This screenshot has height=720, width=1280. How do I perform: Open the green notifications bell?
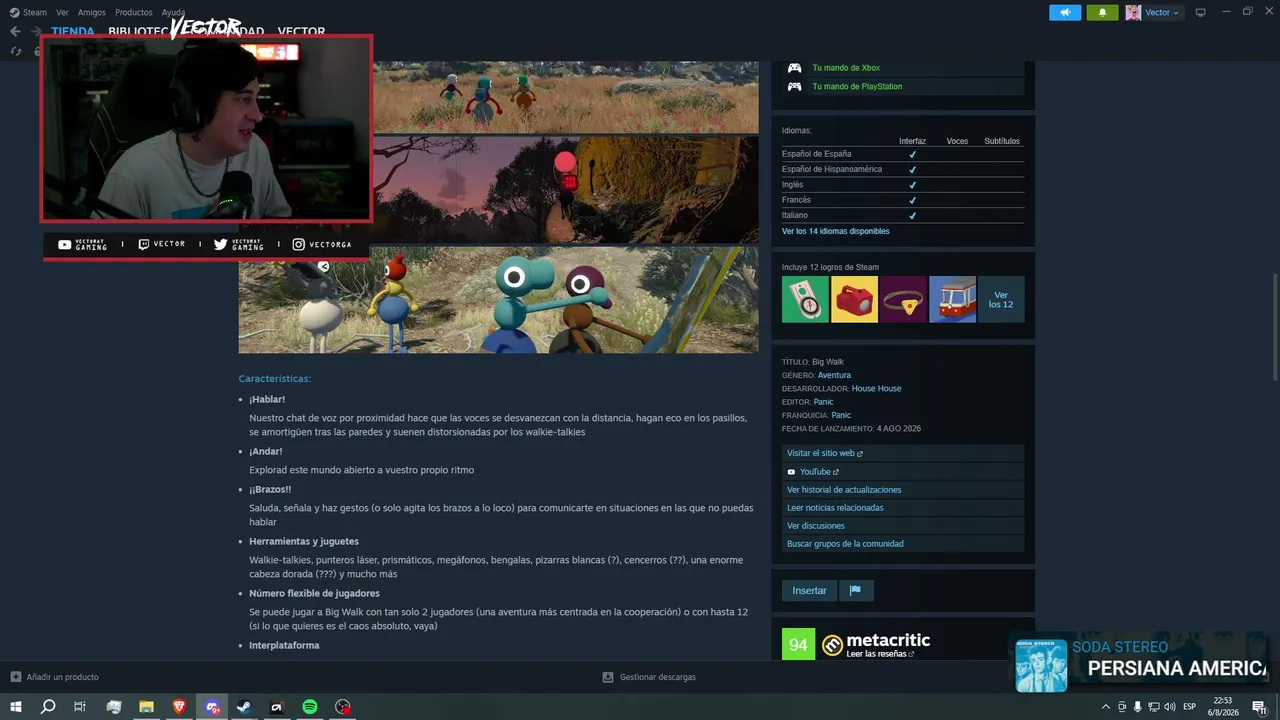(x=1102, y=12)
